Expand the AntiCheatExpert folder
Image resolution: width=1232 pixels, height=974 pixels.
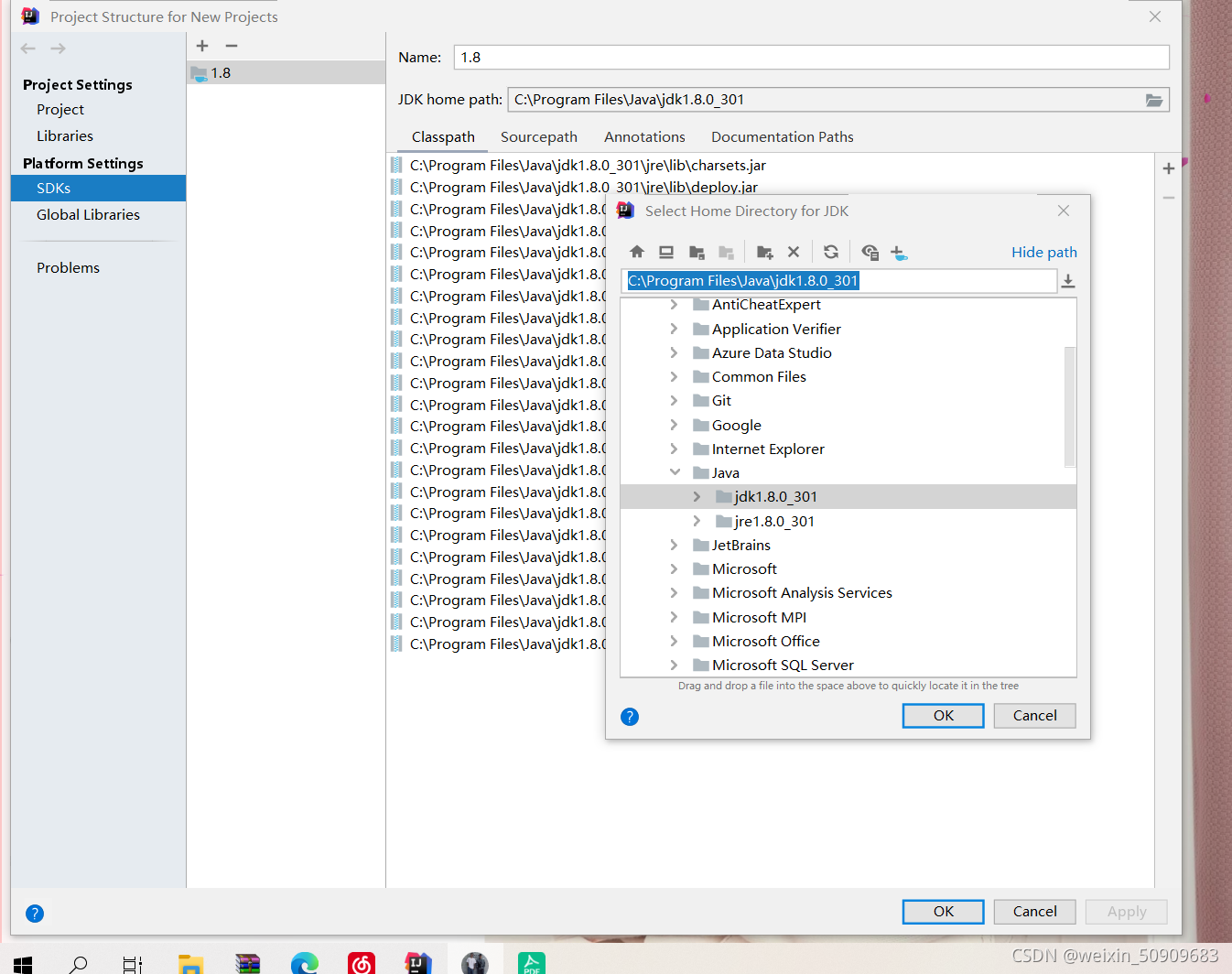674,304
